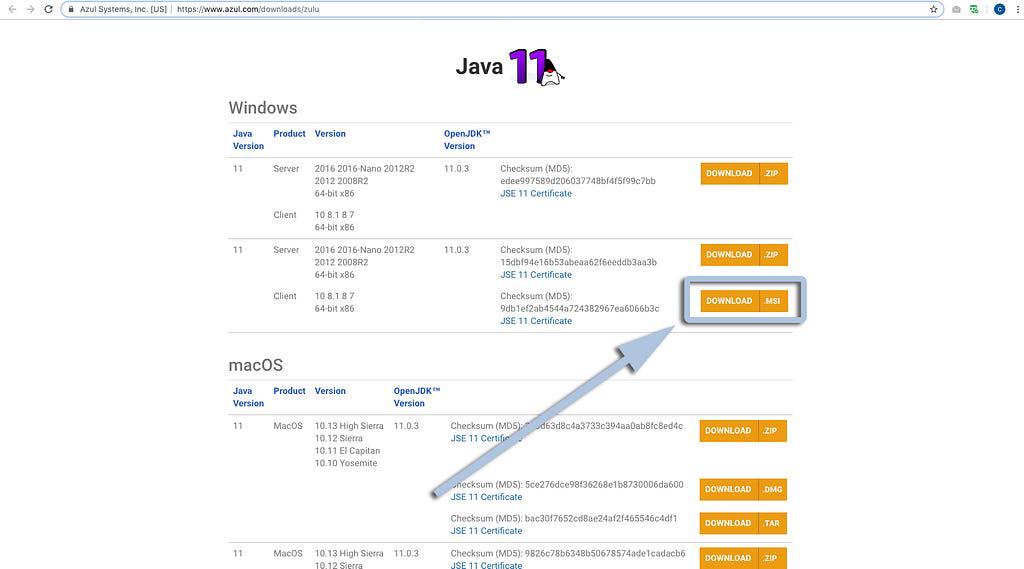Open the blue profile avatar
This screenshot has height=569, width=1024.
[x=999, y=9]
